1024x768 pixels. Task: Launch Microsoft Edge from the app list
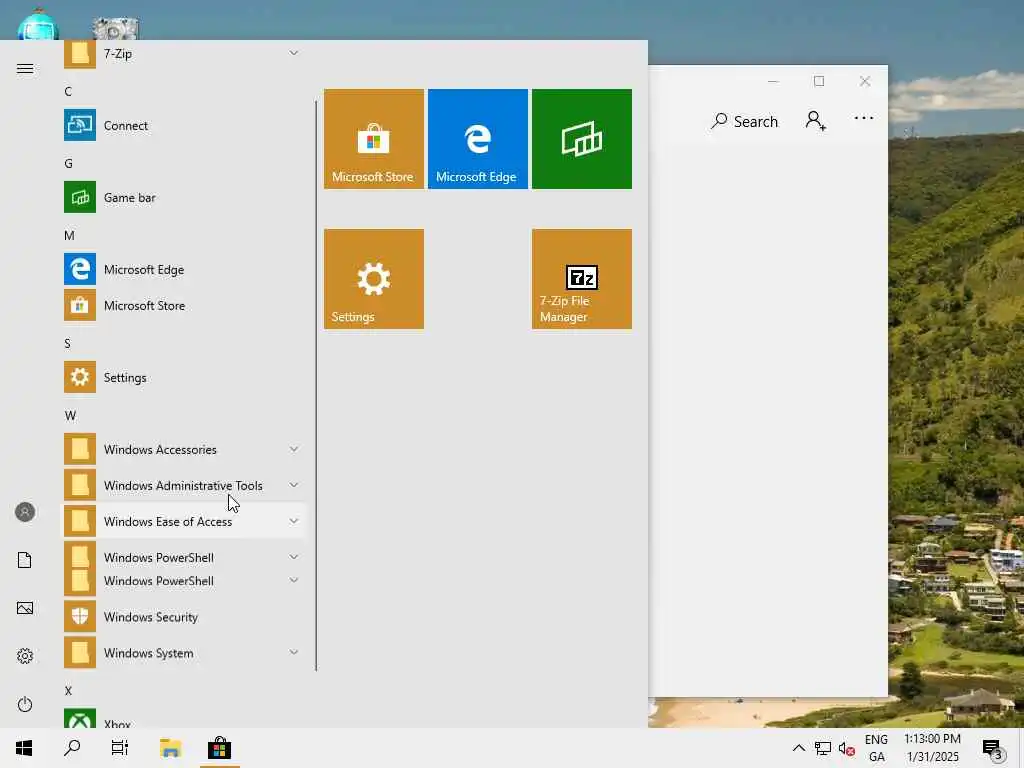point(184,269)
